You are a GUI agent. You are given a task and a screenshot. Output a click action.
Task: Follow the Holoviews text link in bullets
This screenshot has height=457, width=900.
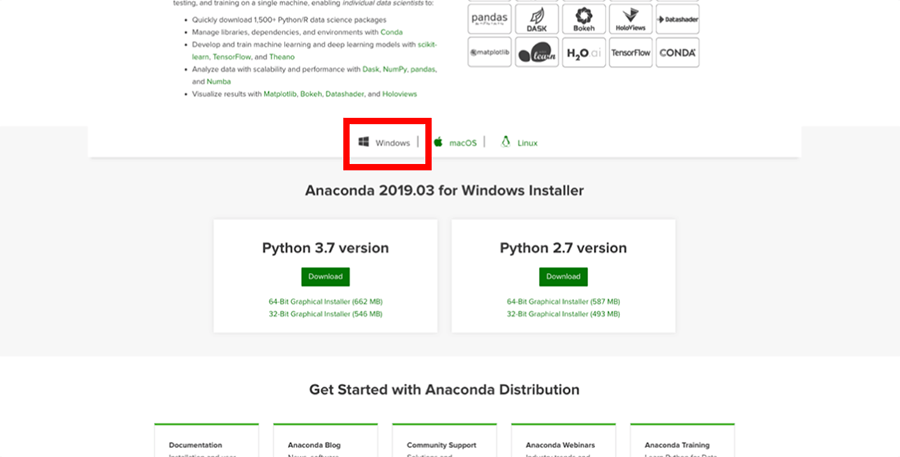[x=399, y=94]
